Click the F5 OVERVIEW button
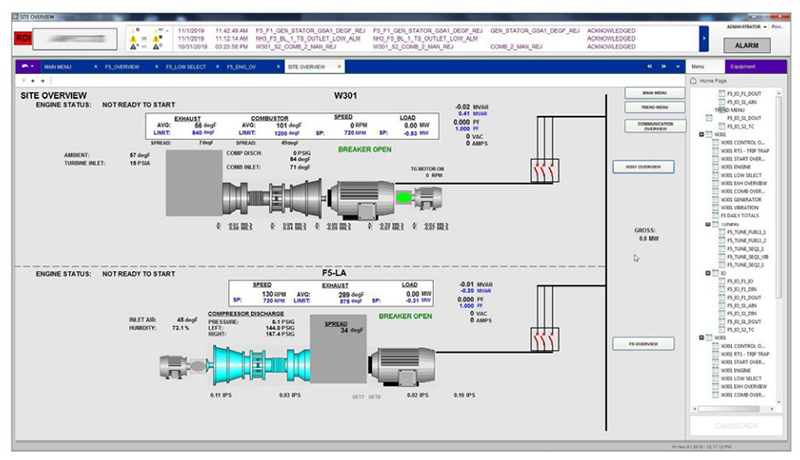The width and height of the screenshot is (800, 460). click(x=643, y=344)
